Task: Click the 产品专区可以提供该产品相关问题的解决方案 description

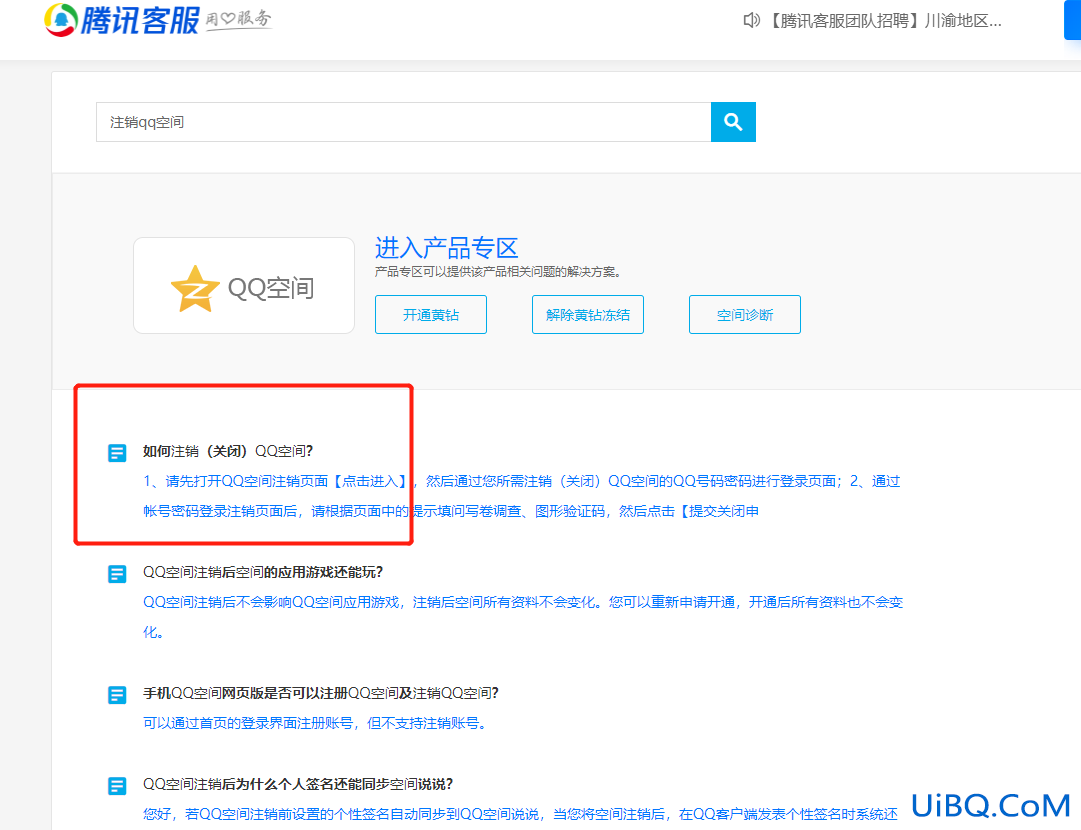Action: 498,272
